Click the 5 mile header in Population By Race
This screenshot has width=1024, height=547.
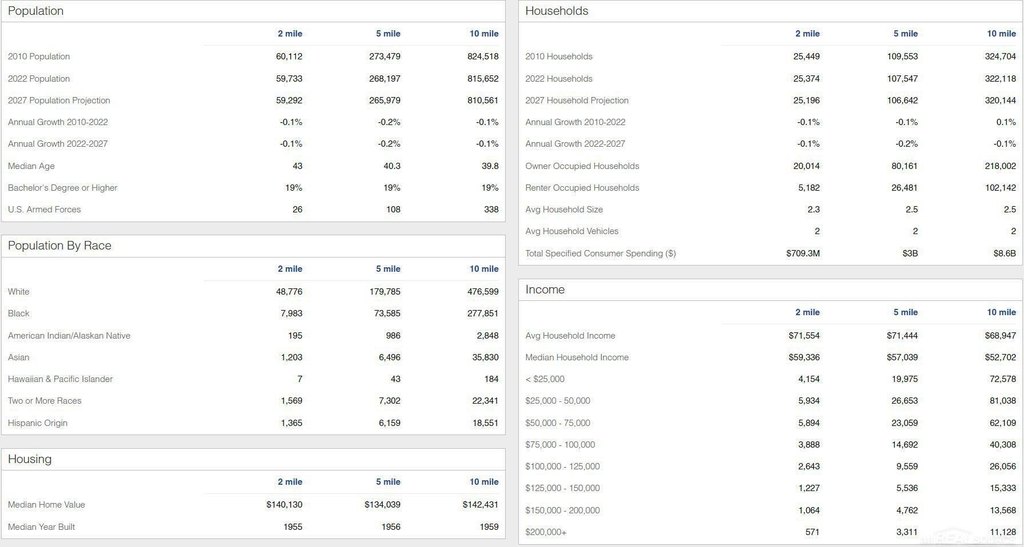[x=388, y=268]
